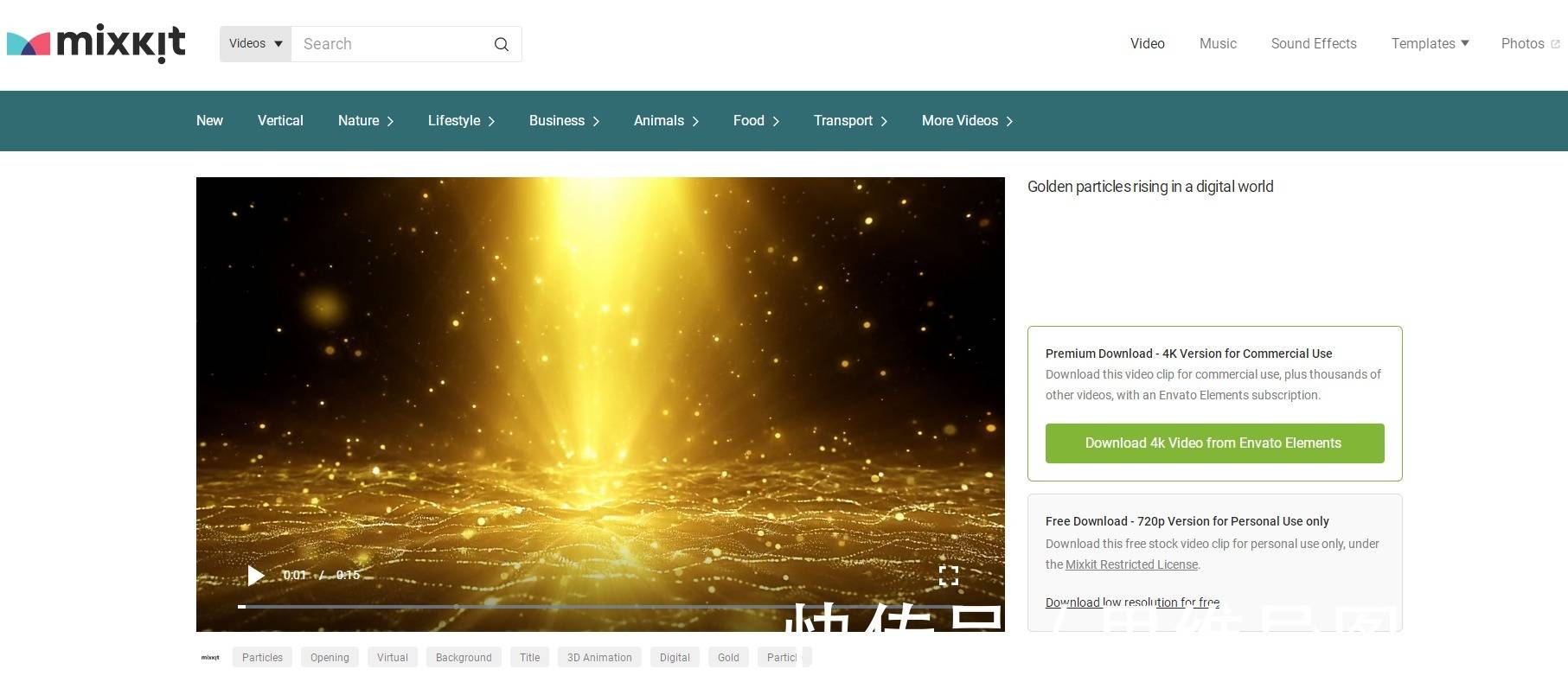This screenshot has height=682, width=1568.
Task: Open the Music section
Action: (1218, 43)
